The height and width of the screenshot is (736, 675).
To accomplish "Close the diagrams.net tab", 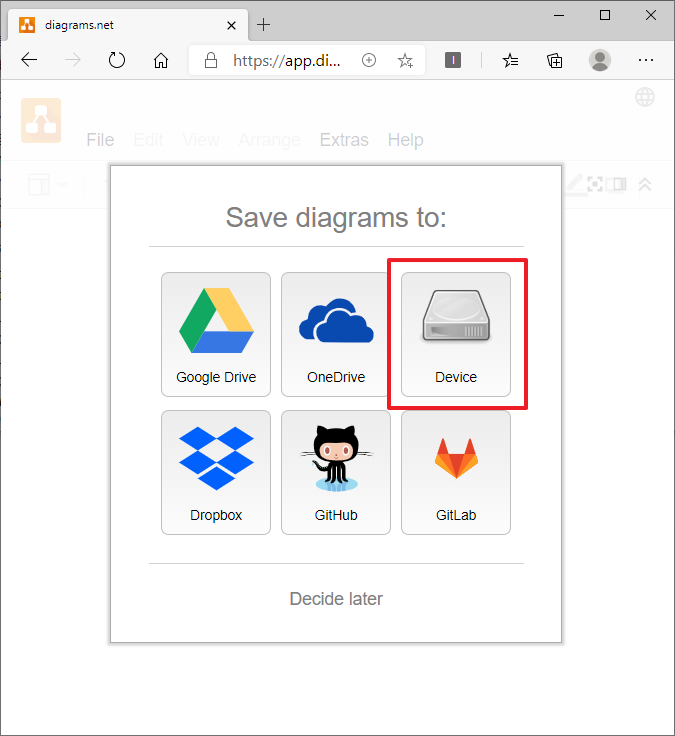I will click(231, 25).
